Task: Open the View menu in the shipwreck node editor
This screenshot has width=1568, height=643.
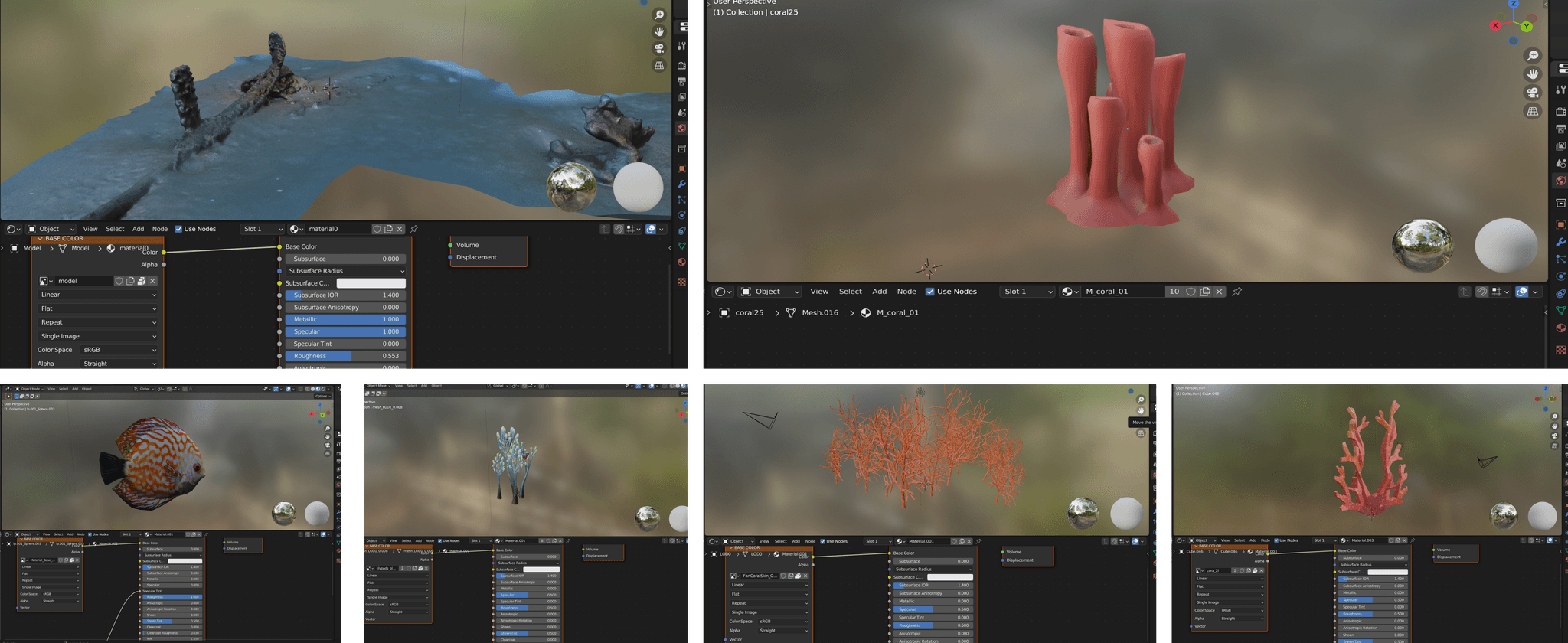Action: pyautogui.click(x=90, y=229)
